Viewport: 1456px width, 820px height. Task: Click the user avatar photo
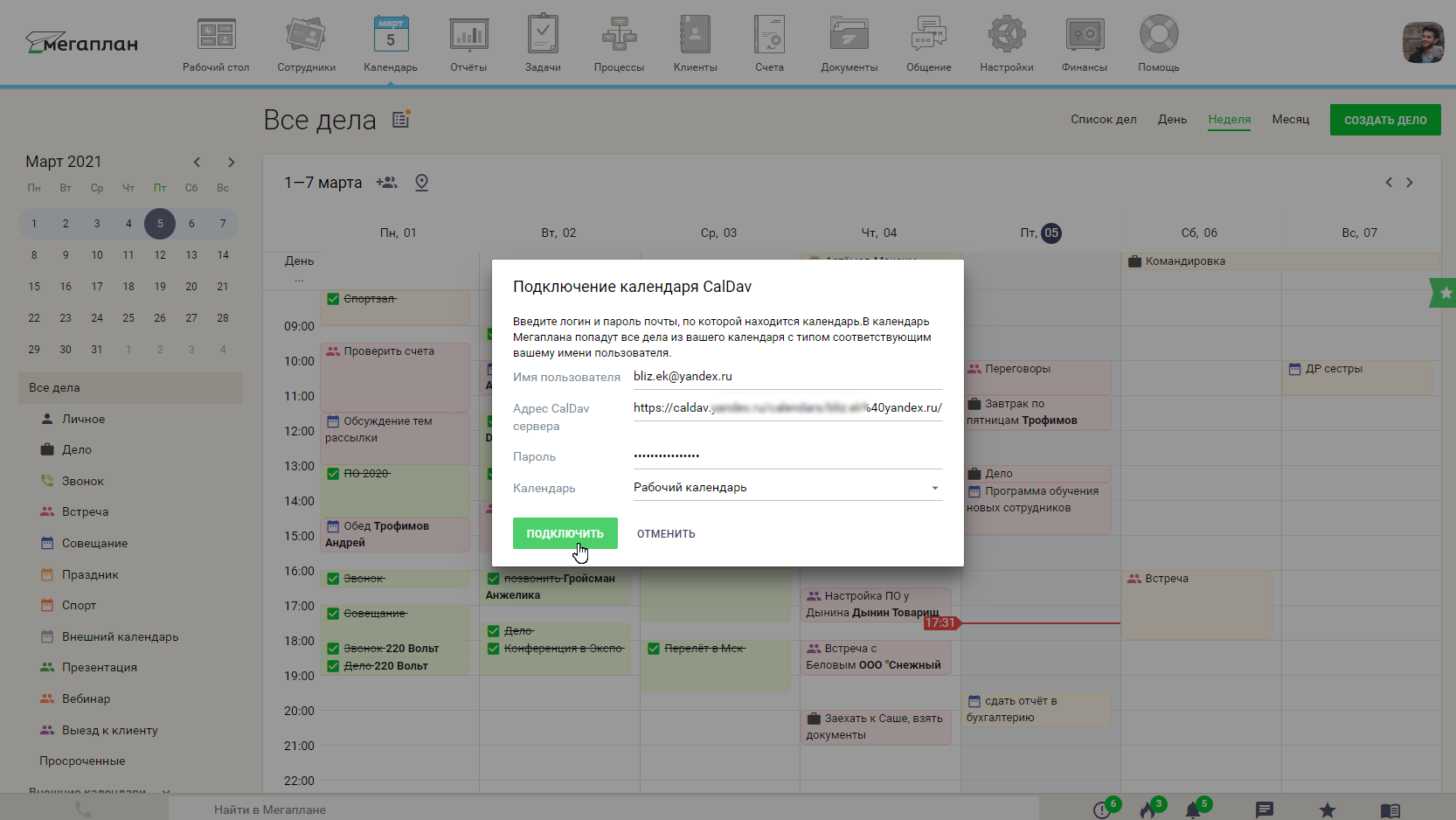click(1423, 43)
